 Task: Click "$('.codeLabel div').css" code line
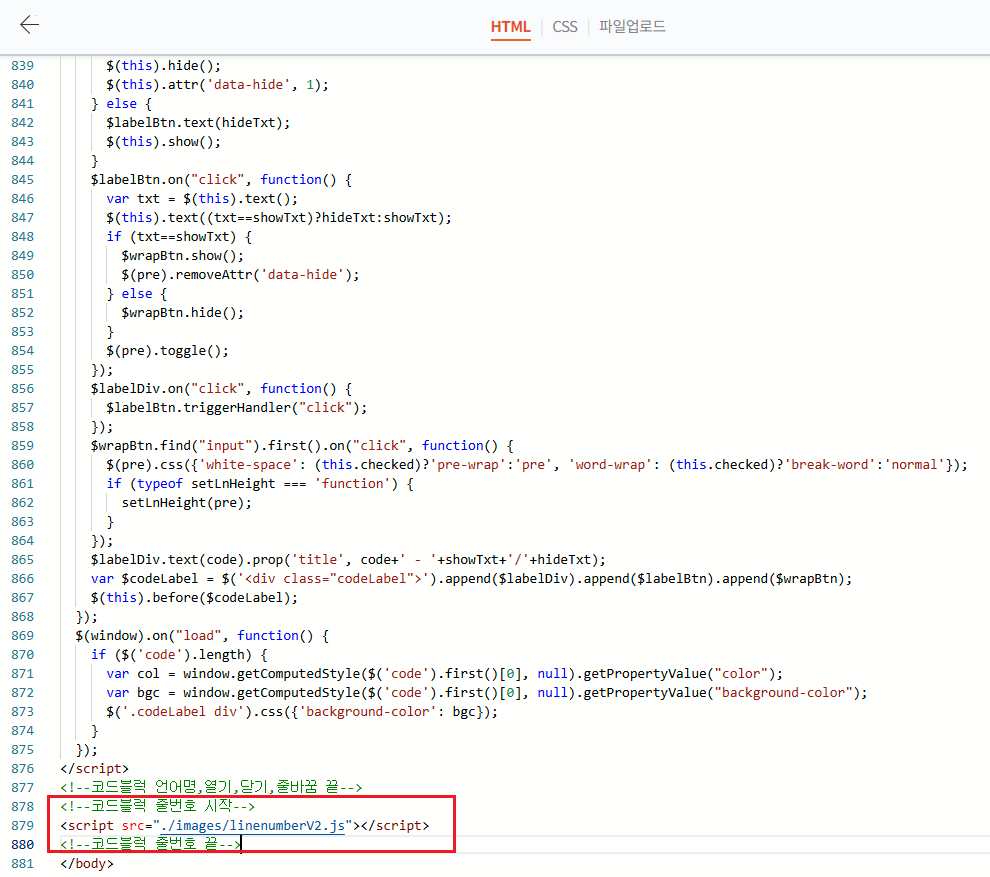click(x=302, y=712)
